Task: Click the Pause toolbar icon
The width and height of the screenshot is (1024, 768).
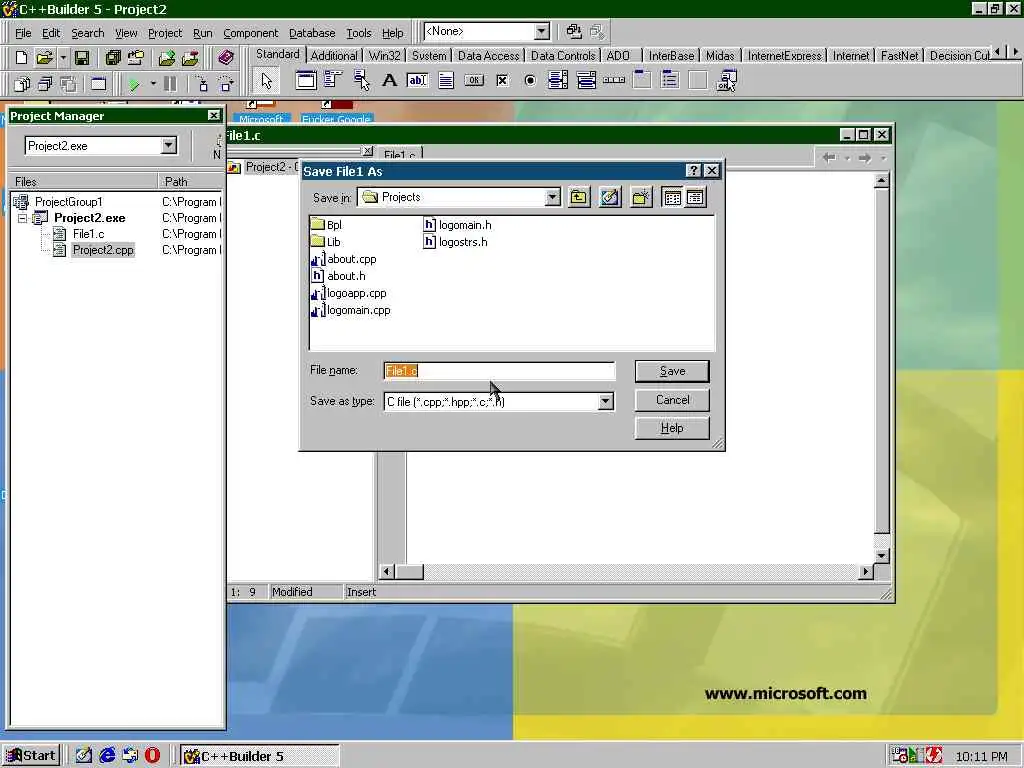Action: [x=170, y=84]
